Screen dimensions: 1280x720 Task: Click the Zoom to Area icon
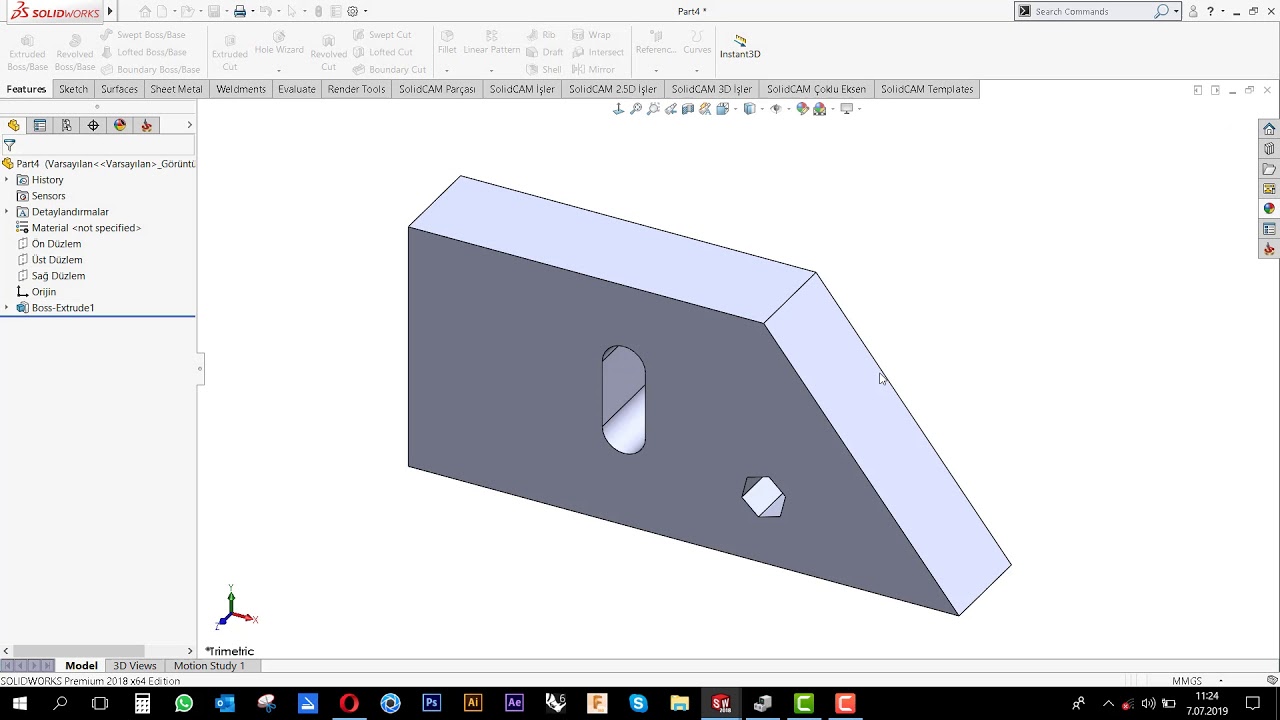click(653, 109)
